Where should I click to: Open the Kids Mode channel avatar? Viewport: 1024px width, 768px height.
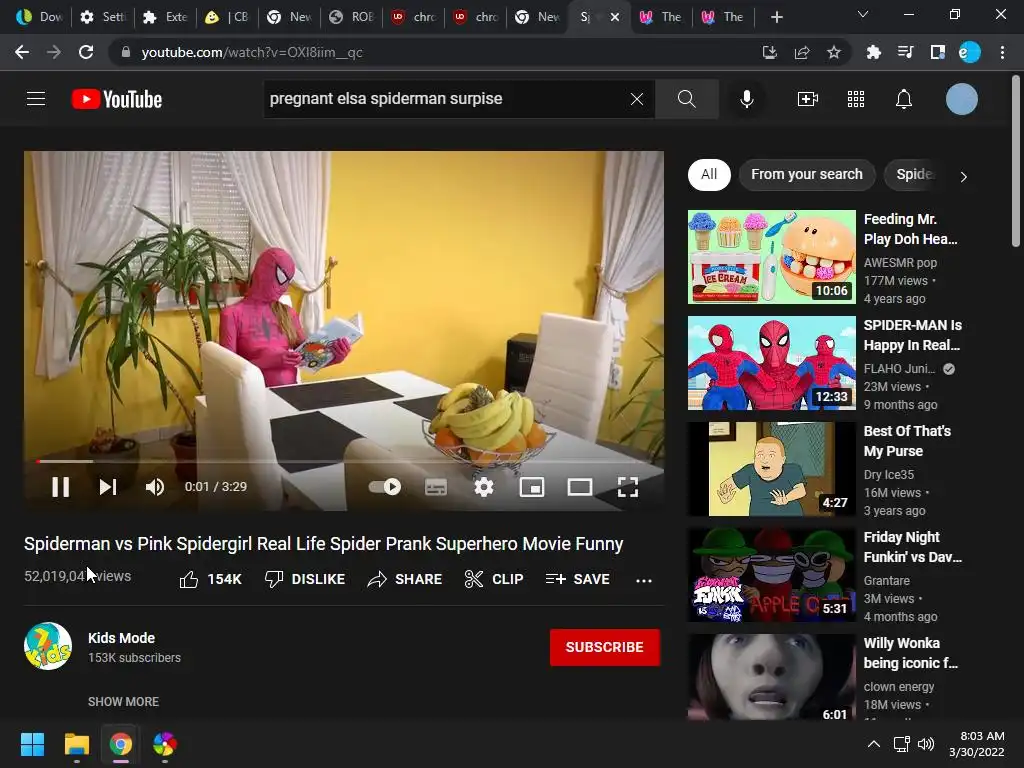point(48,647)
